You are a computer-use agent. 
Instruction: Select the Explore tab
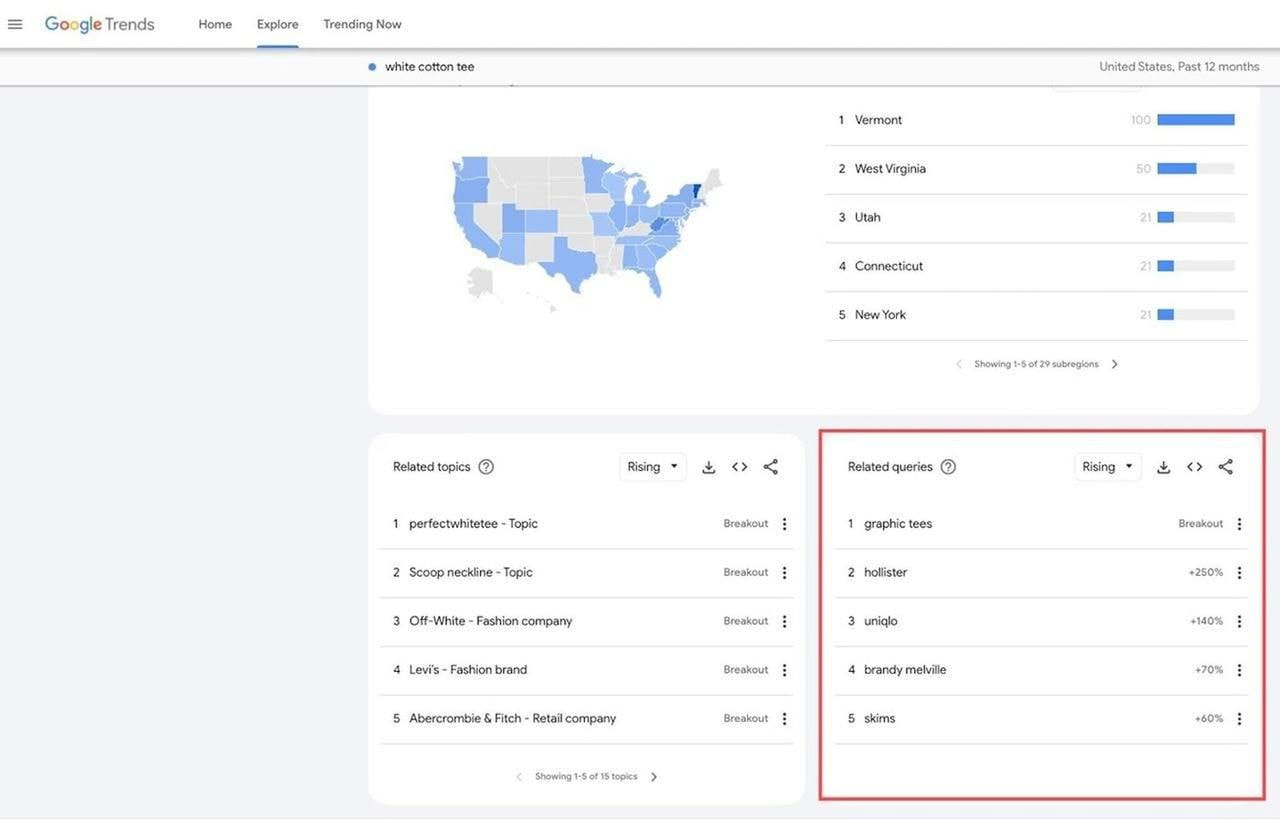[277, 24]
